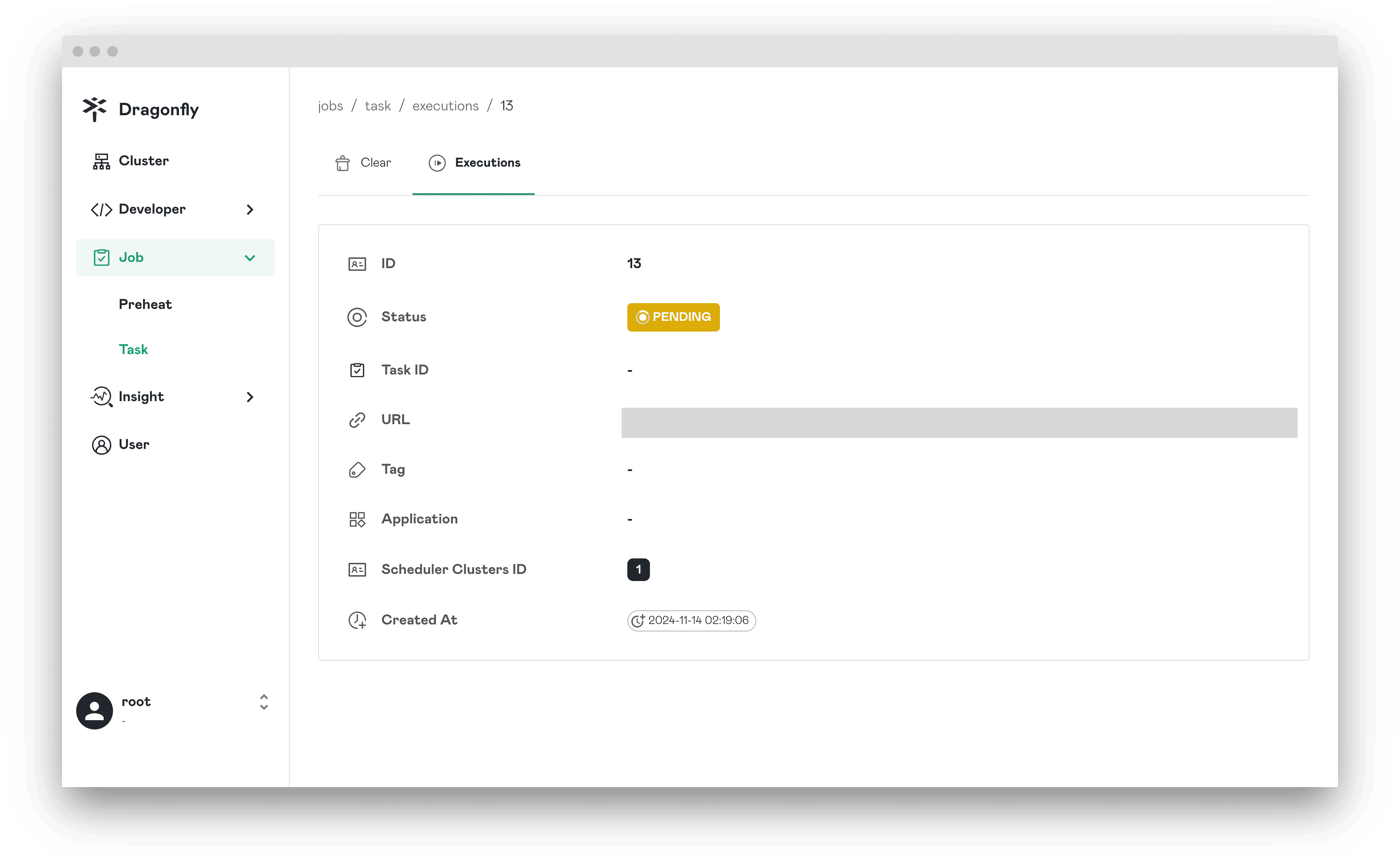Toggle the PENDING status badge
The width and height of the screenshot is (1400, 862).
click(x=672, y=317)
